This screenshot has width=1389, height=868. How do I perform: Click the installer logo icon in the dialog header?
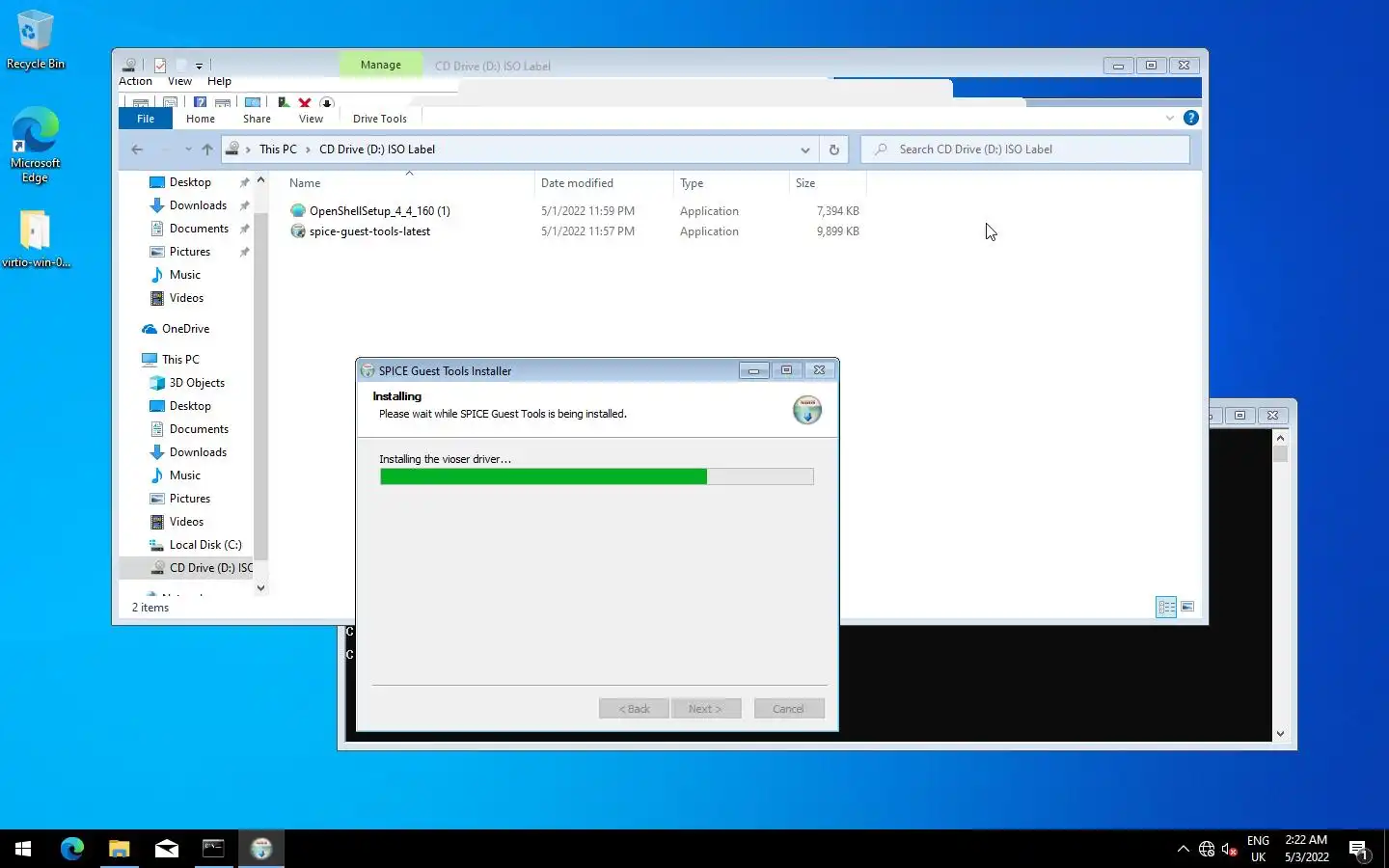tap(807, 410)
